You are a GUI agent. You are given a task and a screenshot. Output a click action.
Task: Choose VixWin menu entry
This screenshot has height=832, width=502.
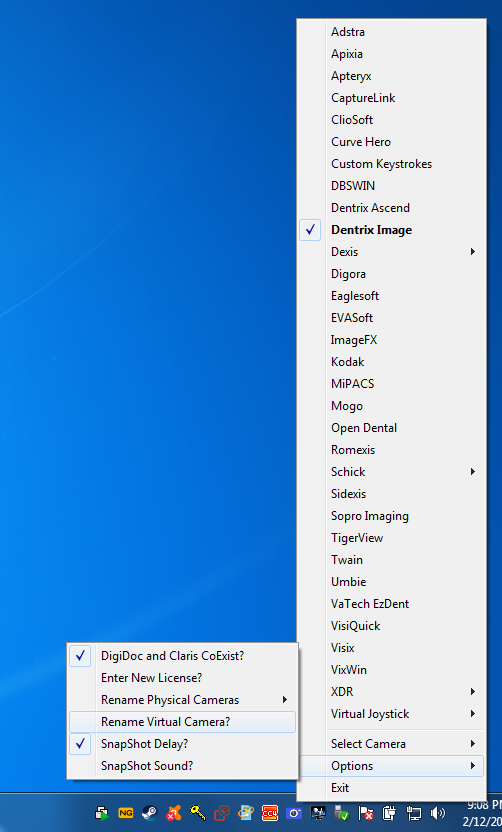392,670
